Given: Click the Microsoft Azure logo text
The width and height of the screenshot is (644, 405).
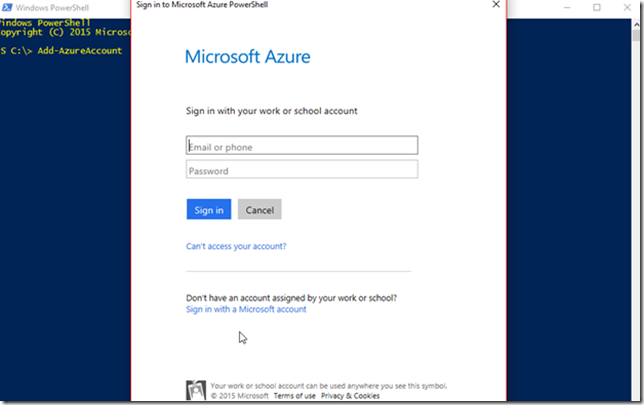Looking at the screenshot, I should (248, 57).
